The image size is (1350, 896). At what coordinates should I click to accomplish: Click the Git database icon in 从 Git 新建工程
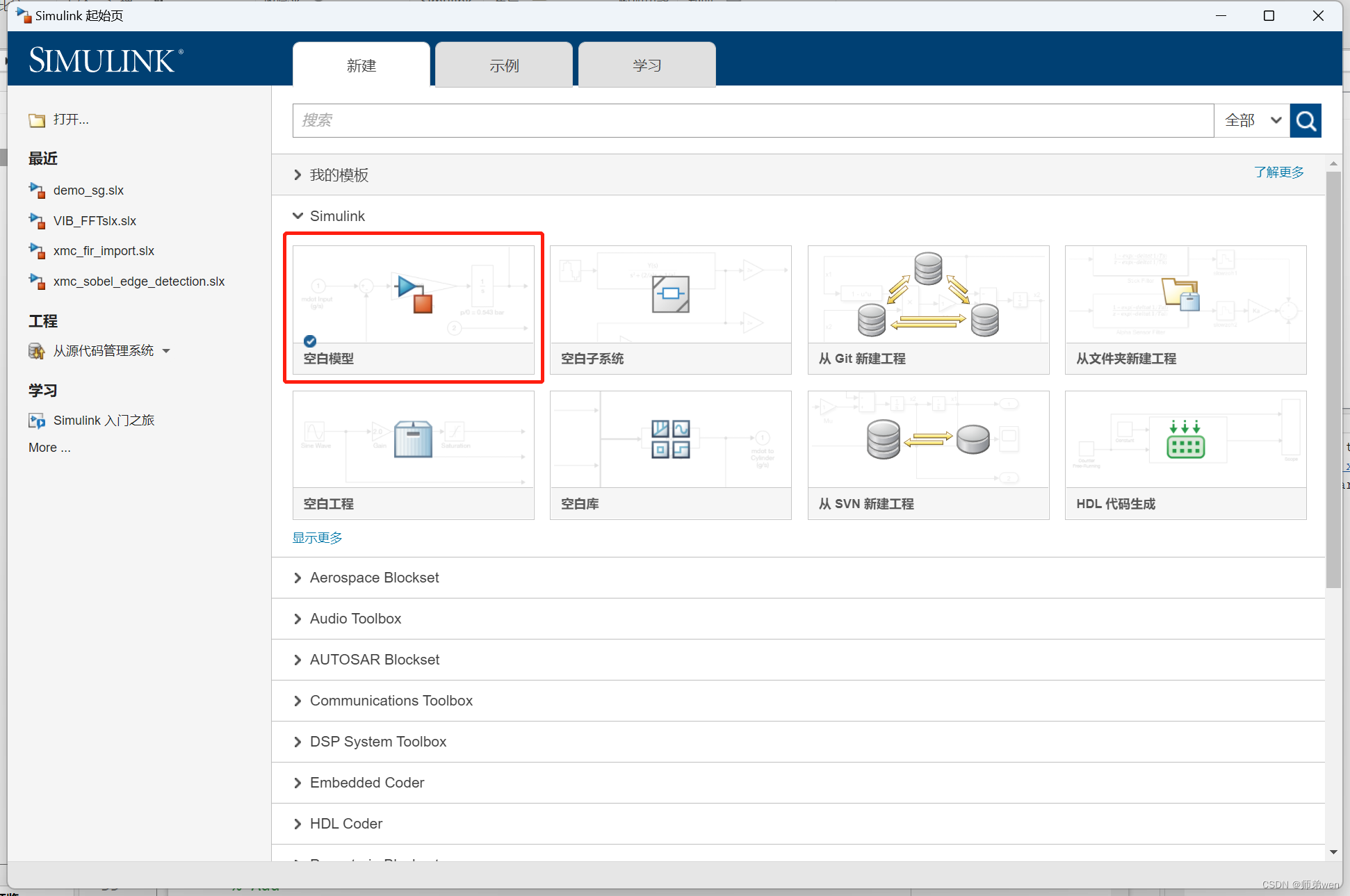[928, 294]
